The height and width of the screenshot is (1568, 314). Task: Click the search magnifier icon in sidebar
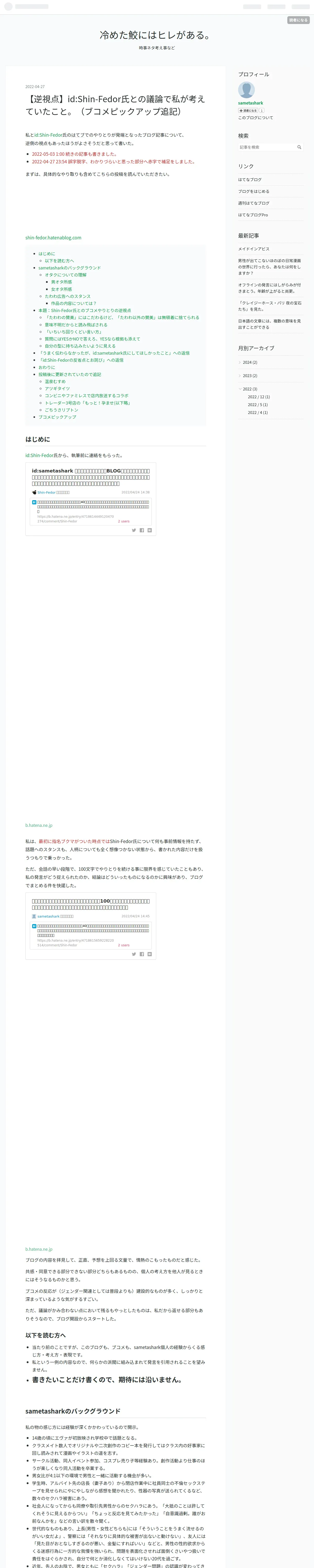(x=299, y=147)
